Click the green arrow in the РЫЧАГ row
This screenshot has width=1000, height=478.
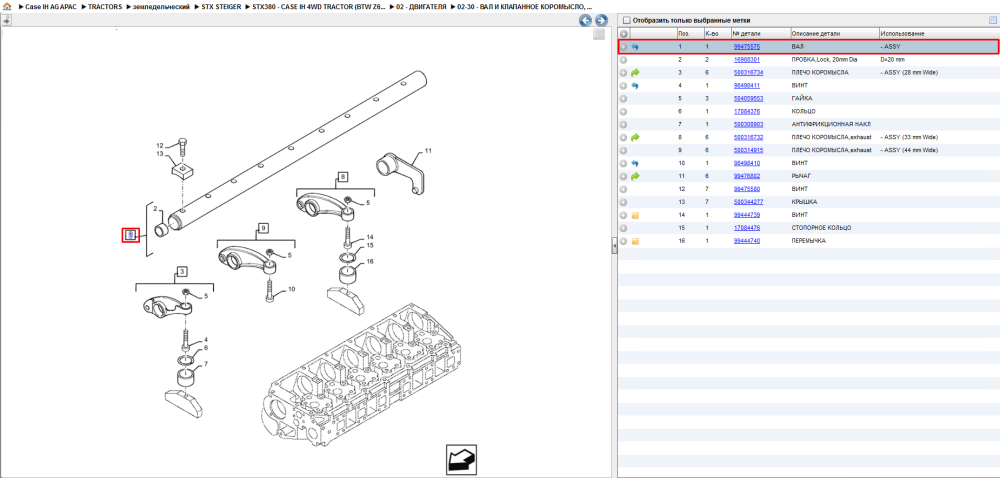(x=635, y=176)
